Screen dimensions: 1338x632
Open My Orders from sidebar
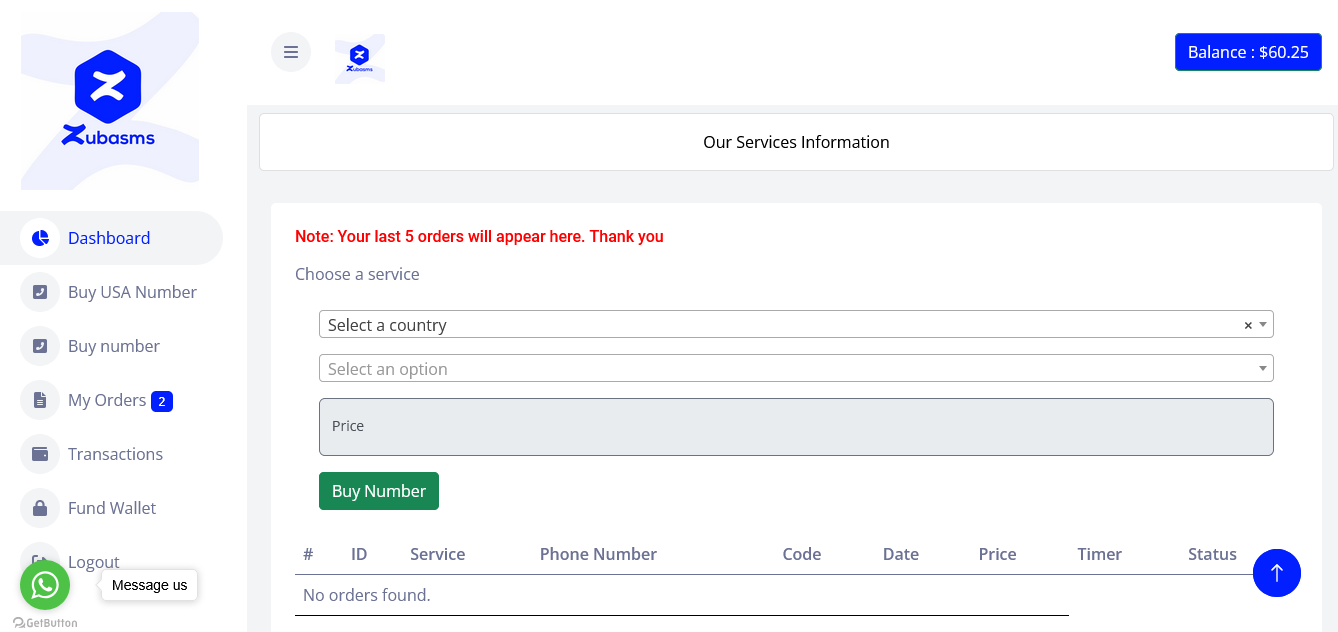107,400
